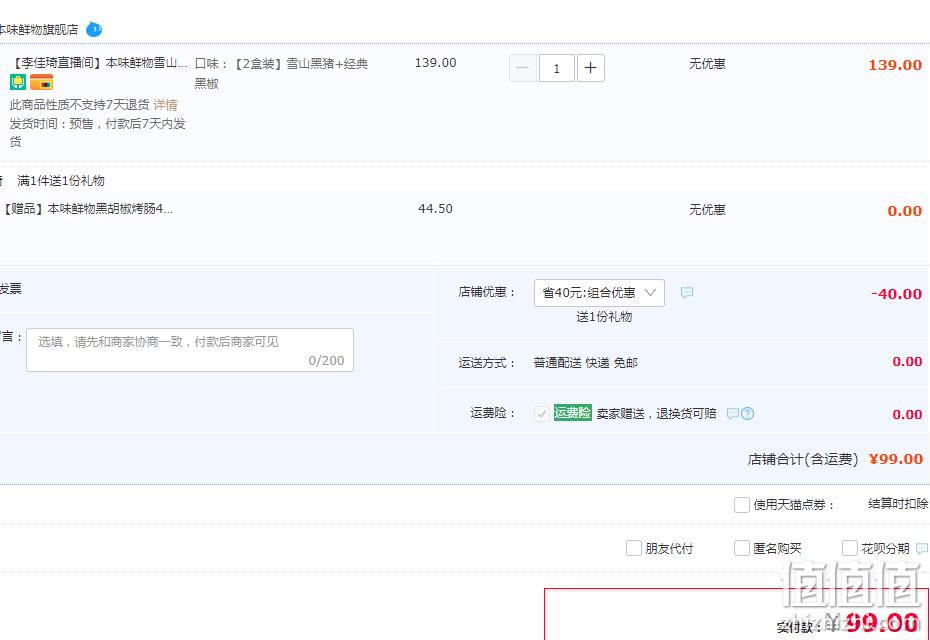Image resolution: width=930 pixels, height=640 pixels.
Task: Tick the 匿名购买 checkbox
Action: (x=741, y=548)
